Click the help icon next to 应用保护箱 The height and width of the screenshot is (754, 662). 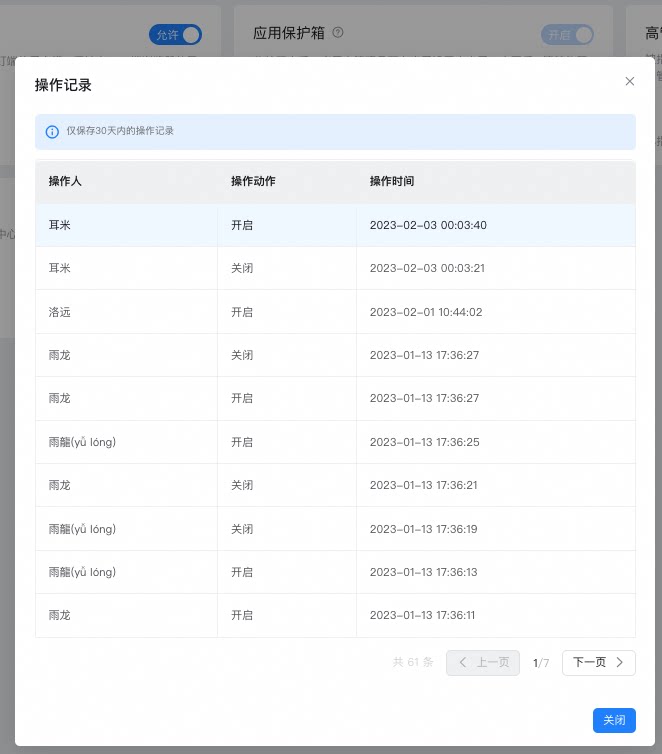(338, 32)
